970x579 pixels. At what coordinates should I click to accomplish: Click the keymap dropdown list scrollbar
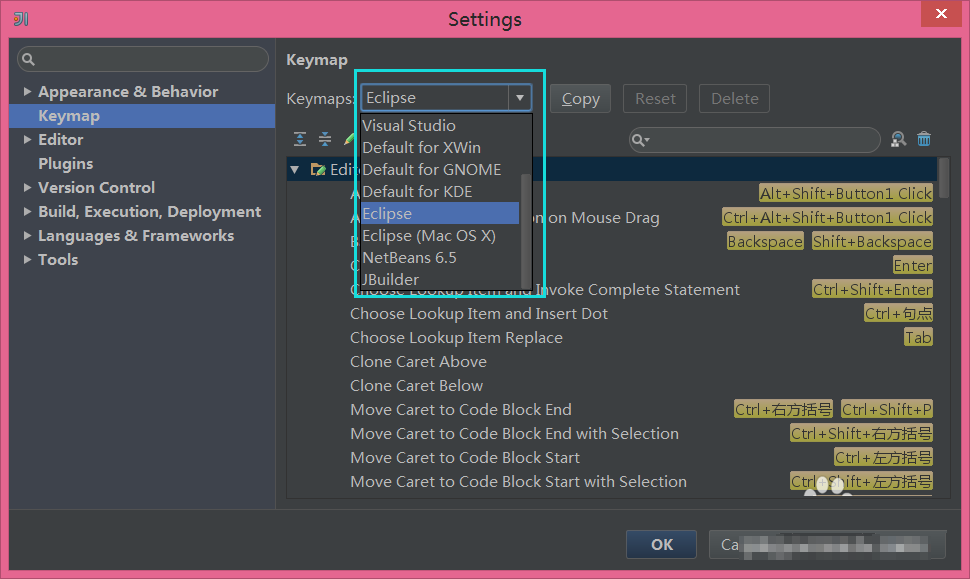pos(526,229)
